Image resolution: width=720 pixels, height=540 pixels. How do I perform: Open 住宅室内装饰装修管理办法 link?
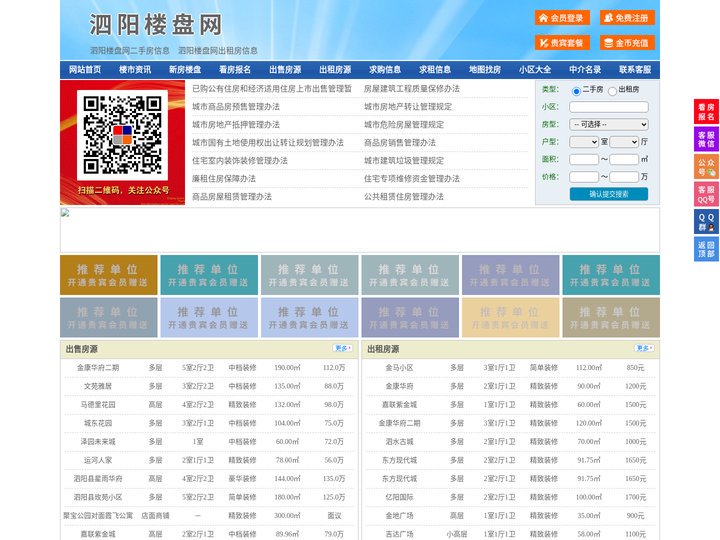point(240,160)
